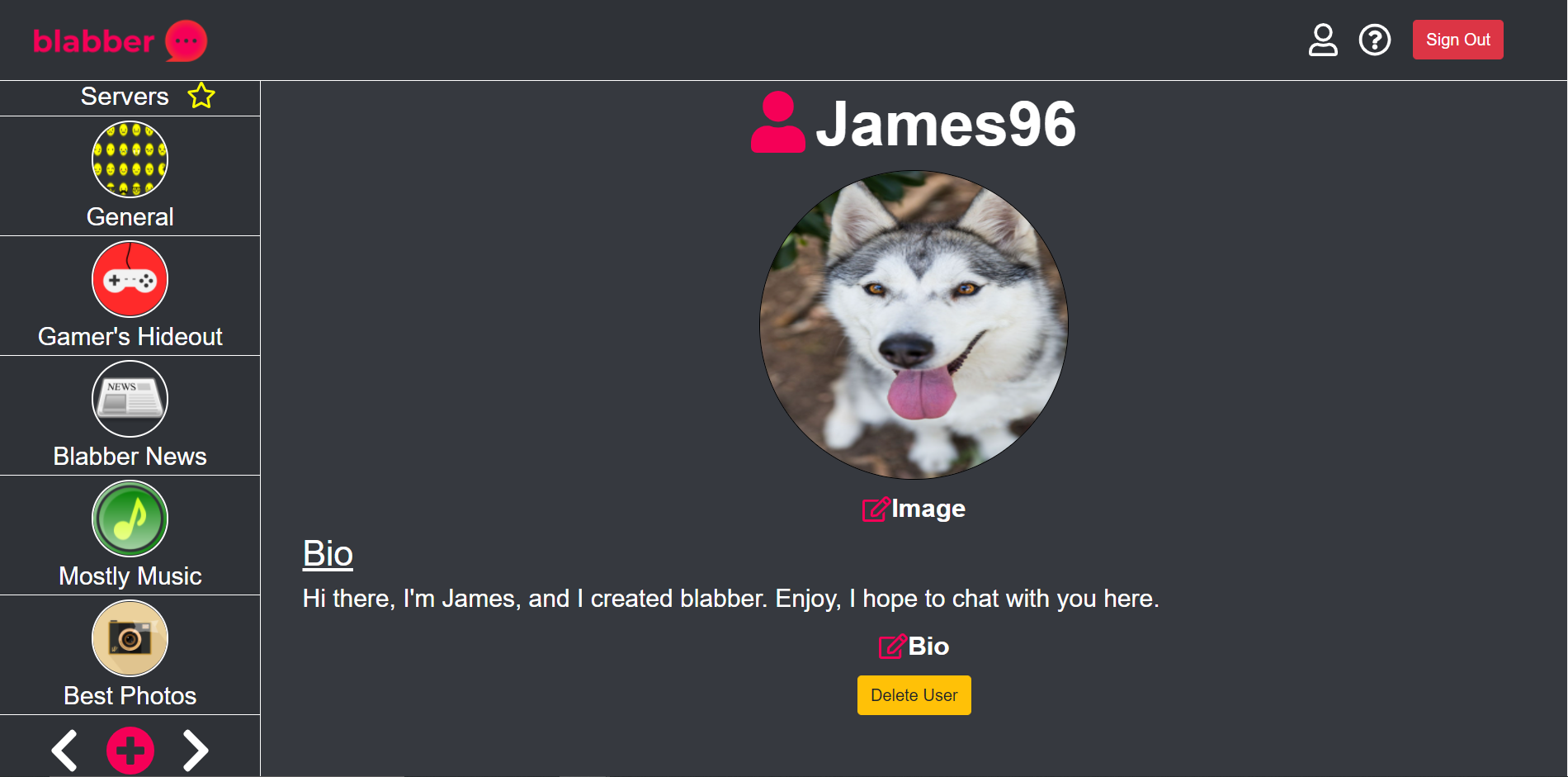Select the Servers heading label
Viewport: 1568px width, 777px height.
pos(125,97)
